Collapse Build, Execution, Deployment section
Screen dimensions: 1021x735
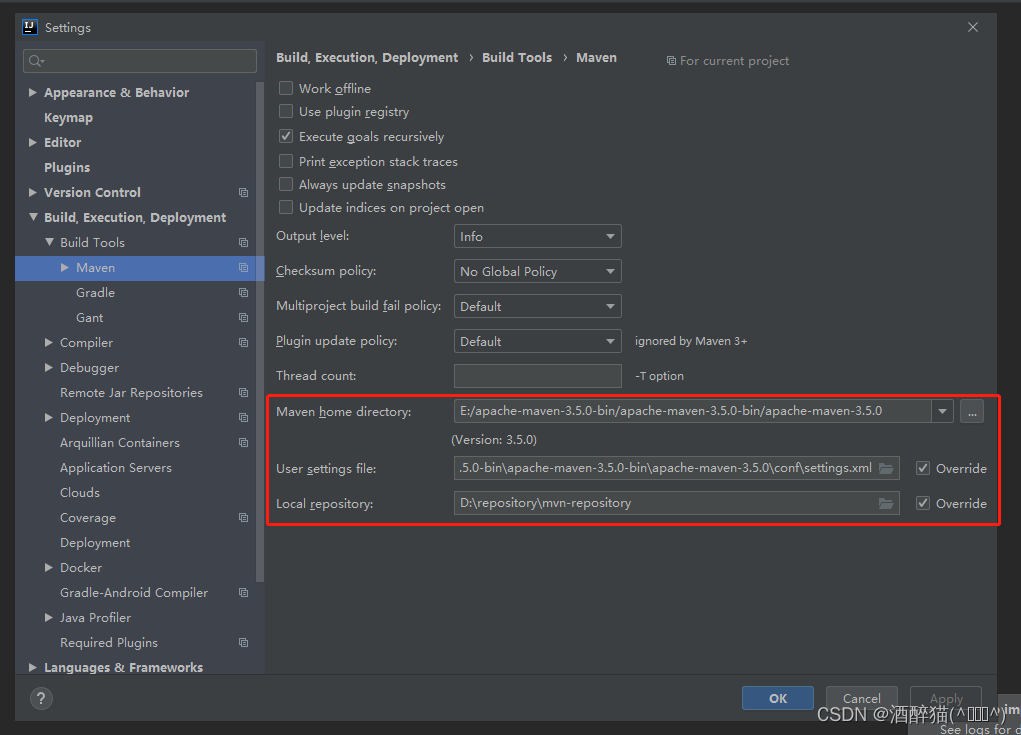coord(33,217)
